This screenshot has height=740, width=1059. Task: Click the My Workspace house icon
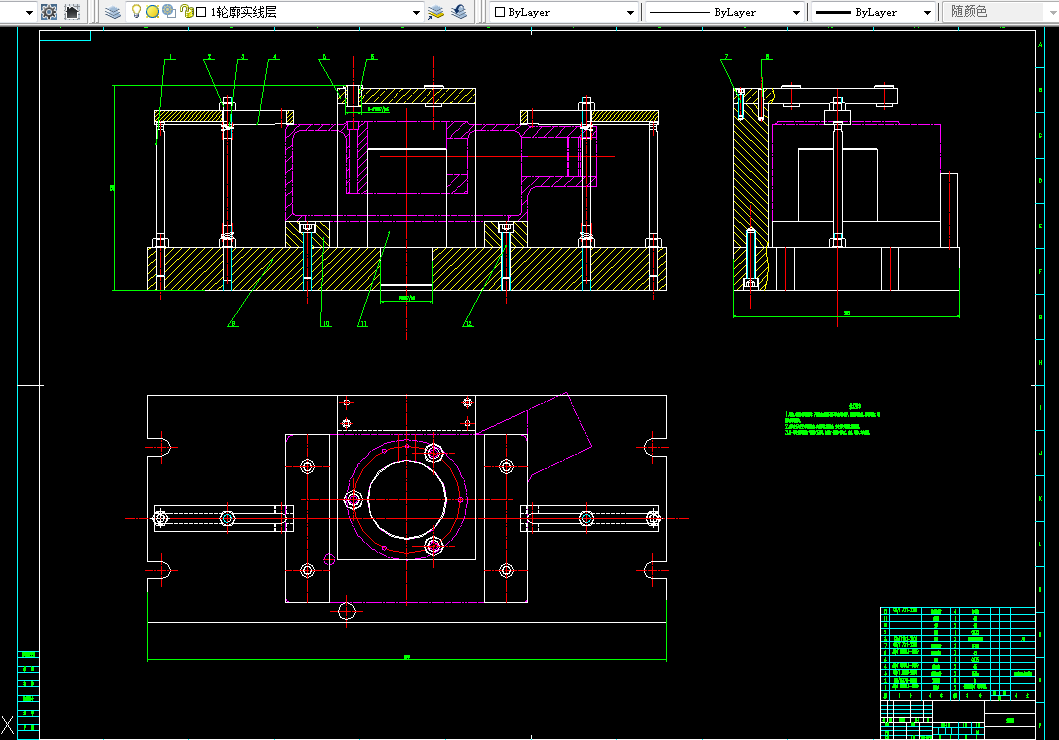point(72,11)
